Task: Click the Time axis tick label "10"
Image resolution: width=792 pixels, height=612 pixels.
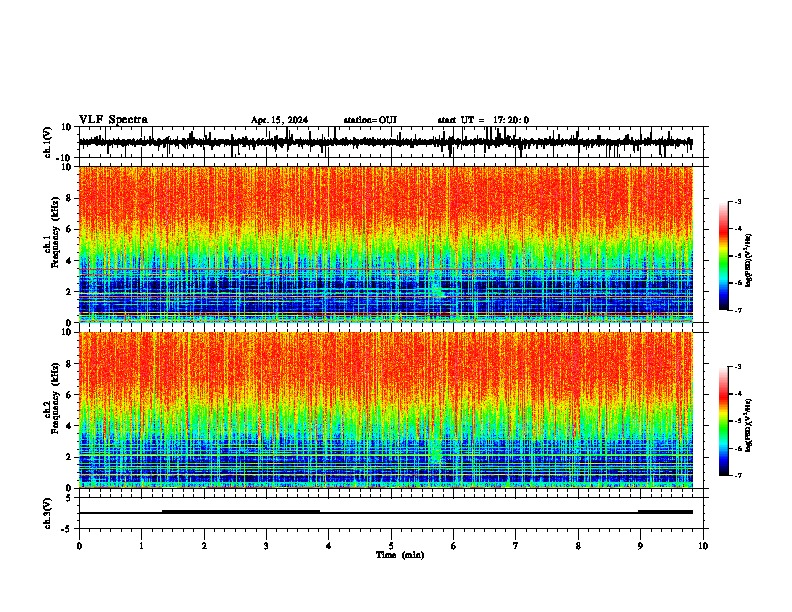Action: [703, 546]
